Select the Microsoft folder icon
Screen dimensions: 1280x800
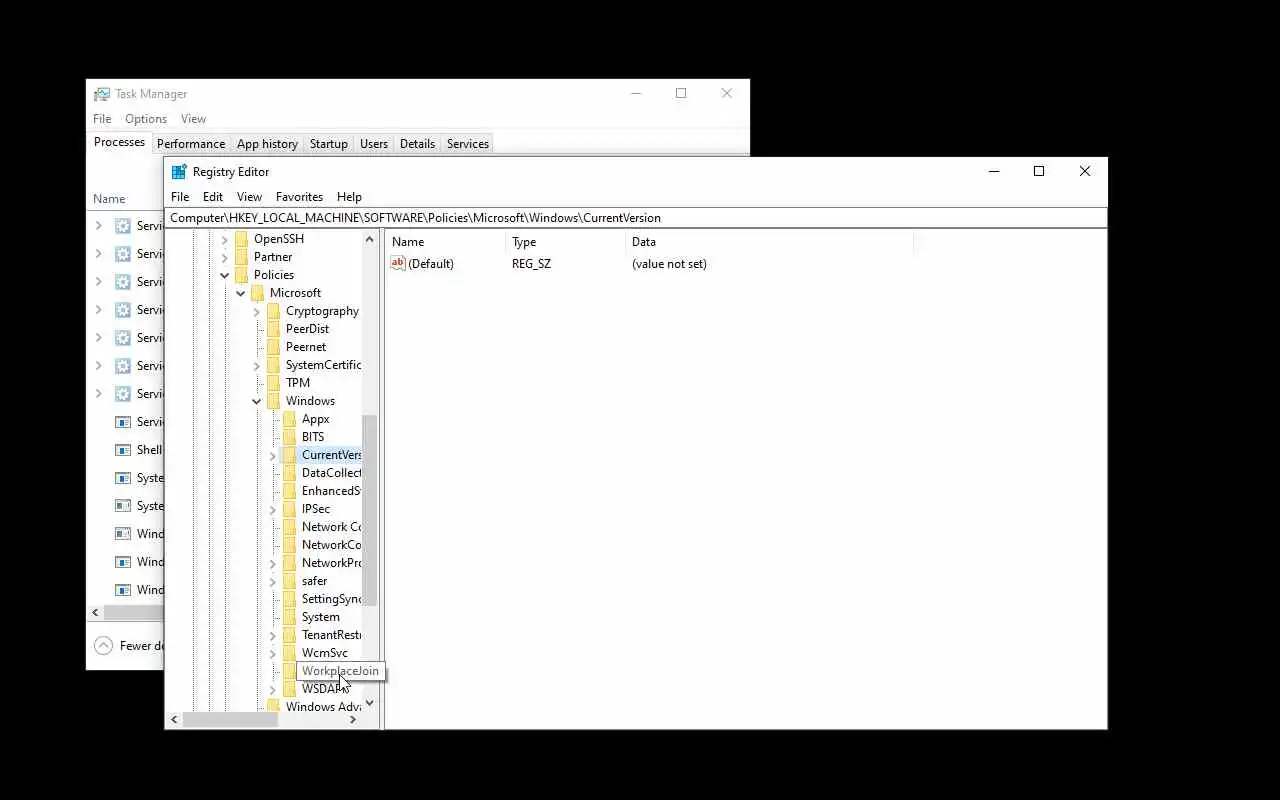(257, 293)
